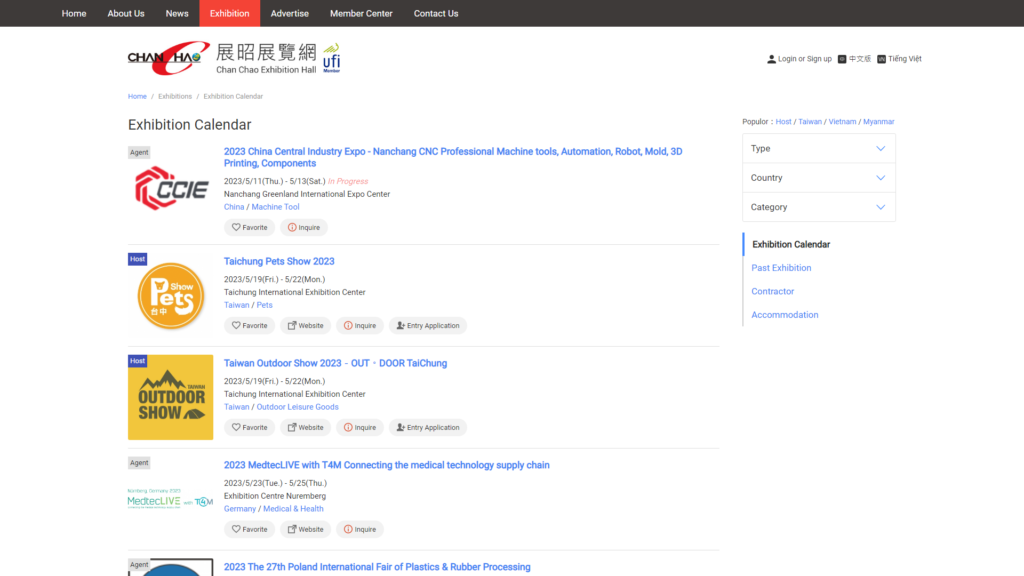Toggle favorite on Taiwan Outdoor Show 2023
Viewport: 1024px width, 576px height.
pyautogui.click(x=236, y=427)
